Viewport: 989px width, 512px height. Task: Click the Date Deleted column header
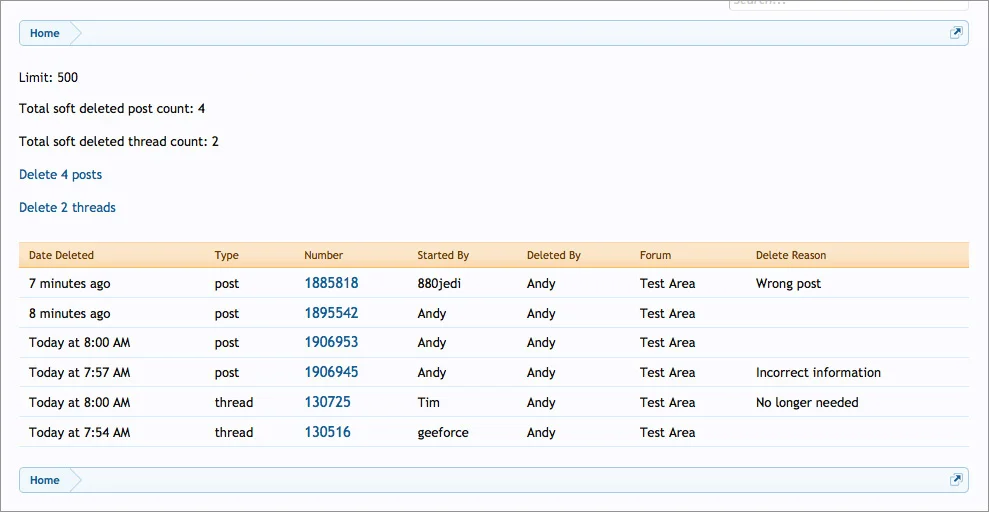point(61,255)
